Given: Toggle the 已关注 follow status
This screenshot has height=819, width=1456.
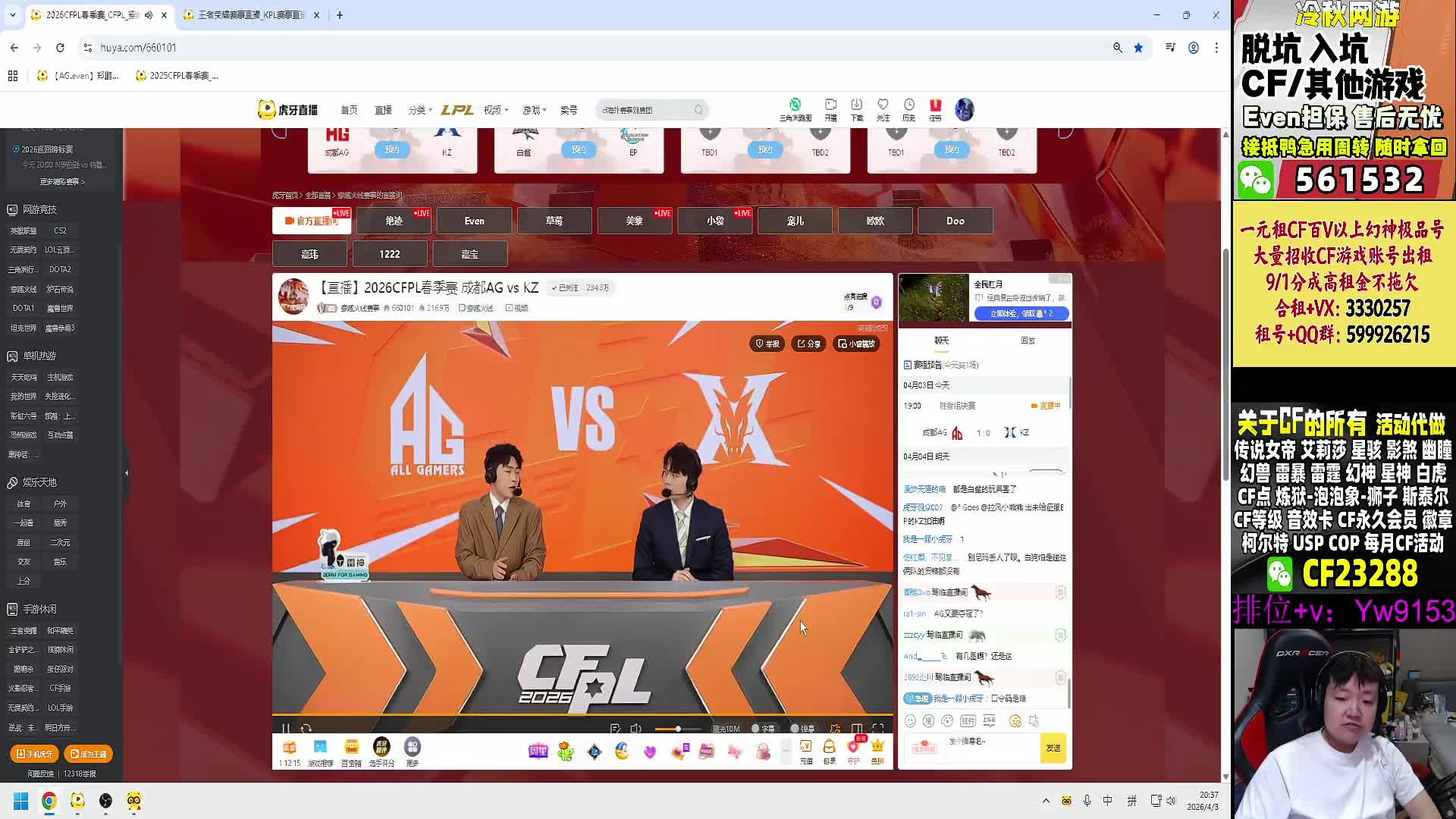Looking at the screenshot, I should coord(565,288).
